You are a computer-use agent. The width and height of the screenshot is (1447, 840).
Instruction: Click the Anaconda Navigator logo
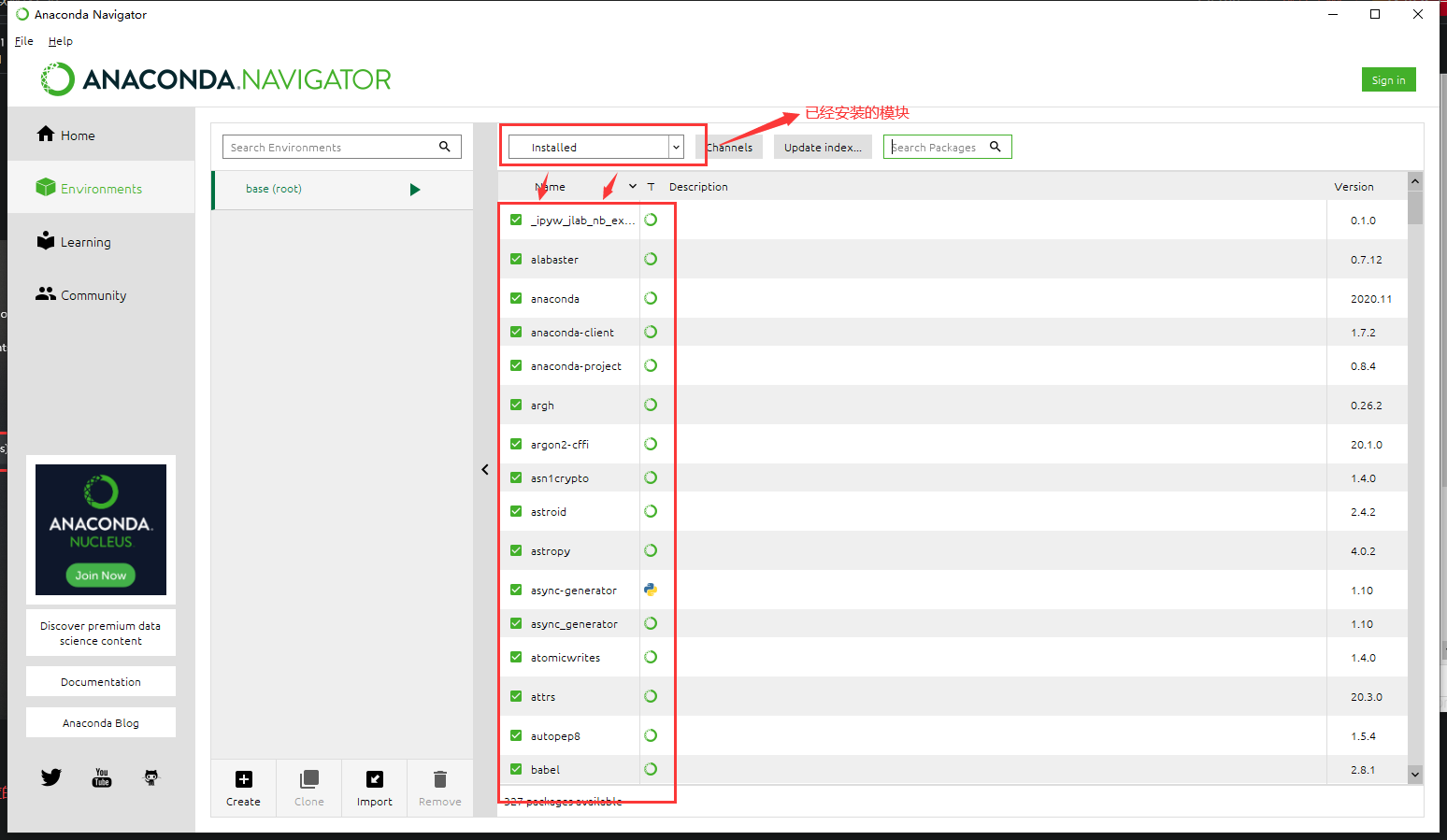pos(216,79)
